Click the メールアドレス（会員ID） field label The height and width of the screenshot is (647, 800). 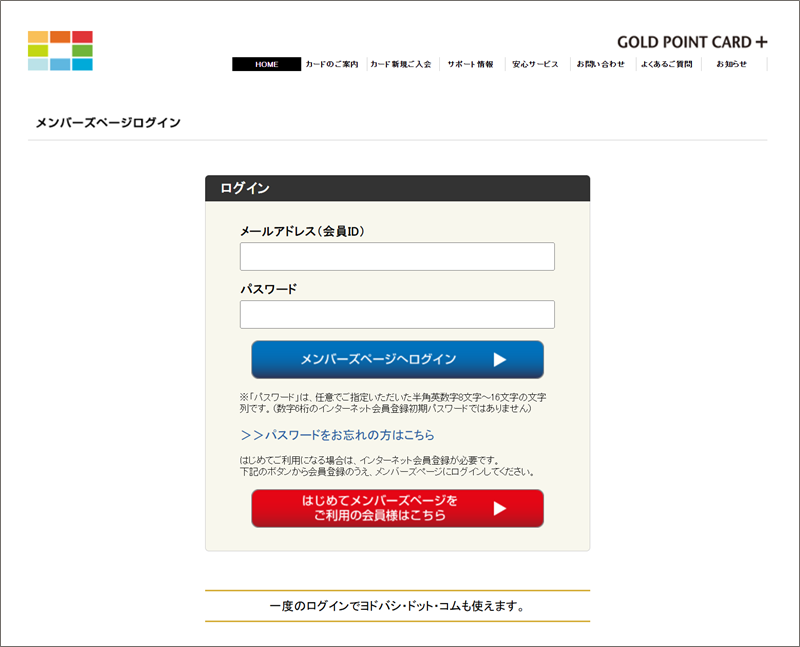302,231
